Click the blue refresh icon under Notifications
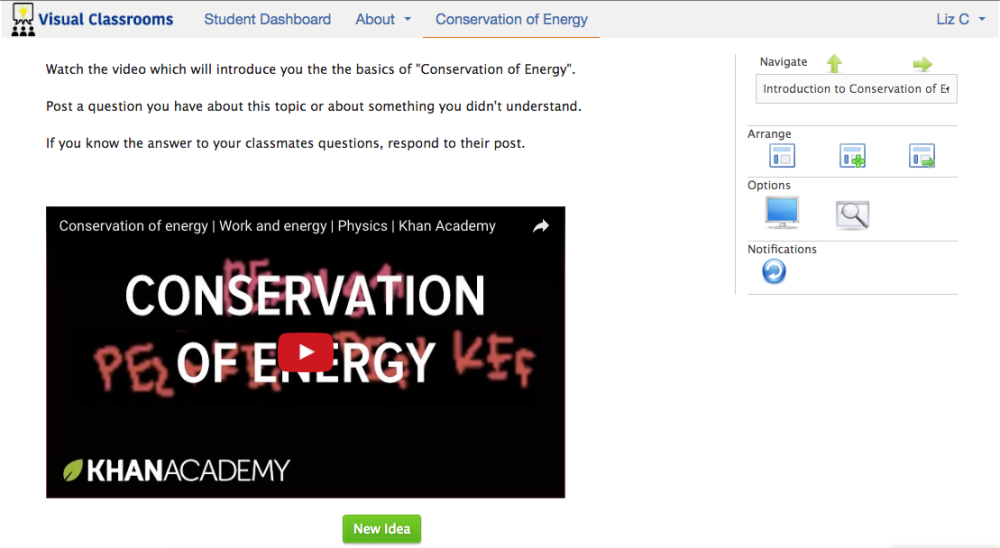Image resolution: width=1000 pixels, height=548 pixels. (x=774, y=272)
